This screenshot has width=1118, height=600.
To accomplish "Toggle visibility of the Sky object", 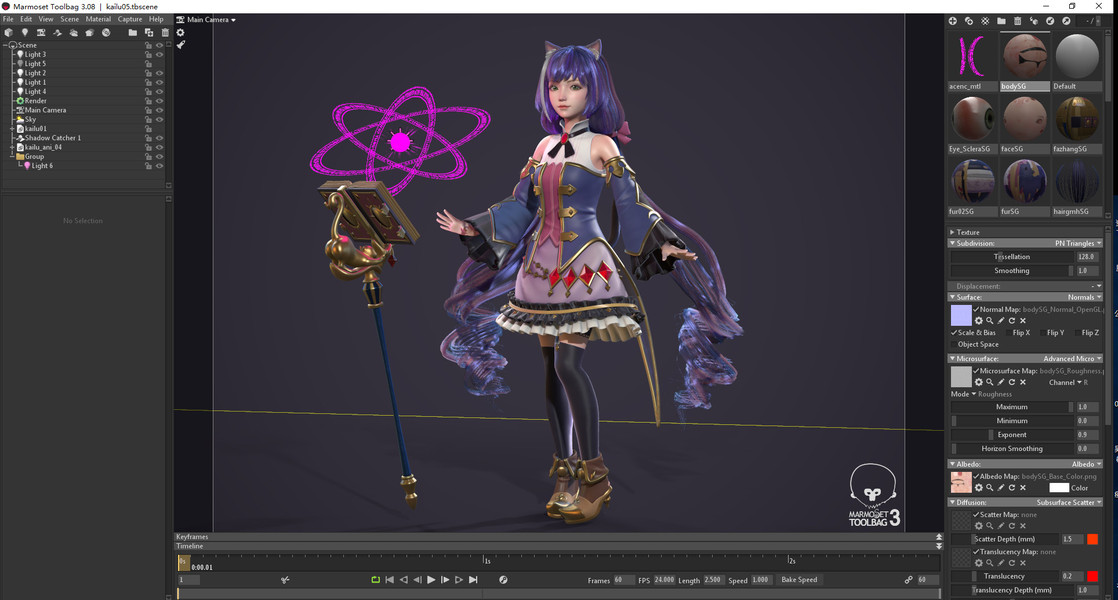I will point(160,120).
